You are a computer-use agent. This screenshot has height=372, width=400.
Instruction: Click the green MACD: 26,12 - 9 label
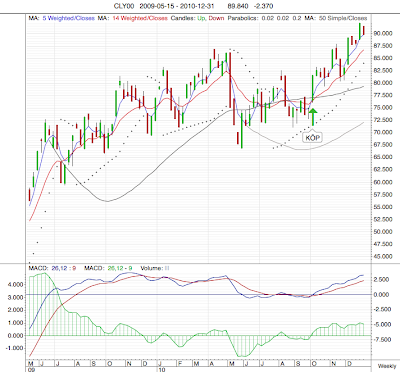pos(108,268)
